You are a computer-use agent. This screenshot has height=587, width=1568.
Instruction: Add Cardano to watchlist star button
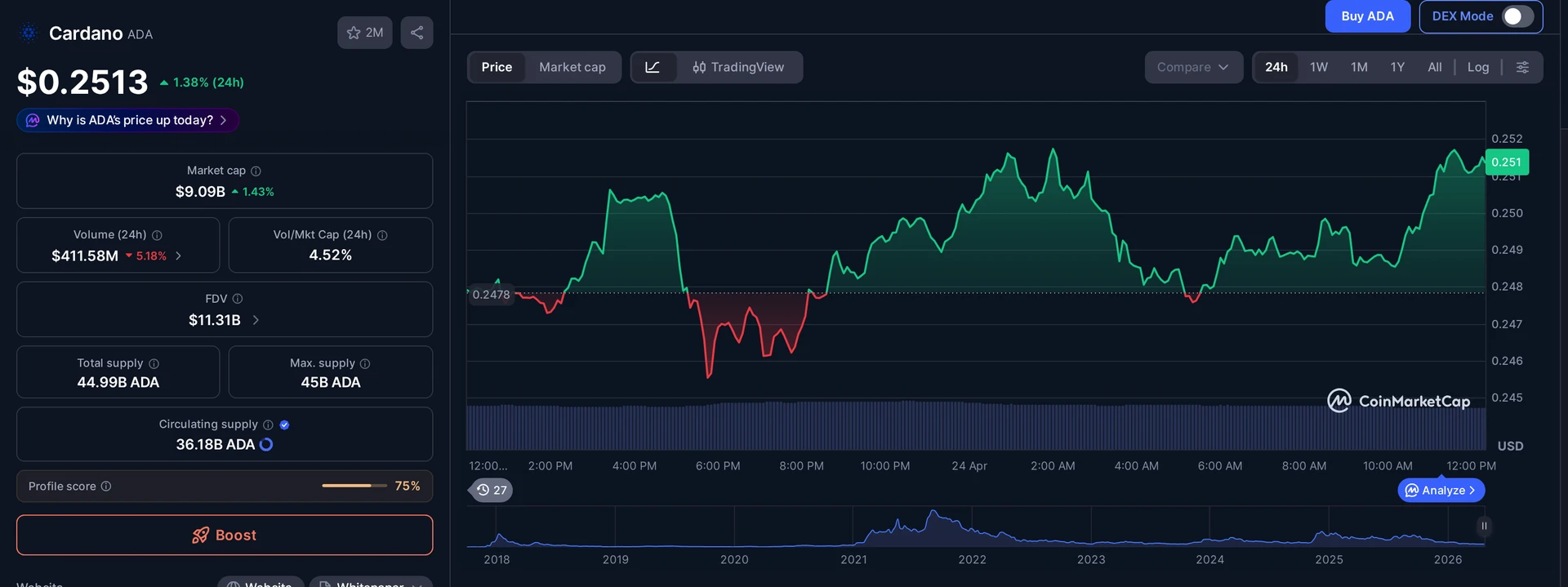(365, 33)
